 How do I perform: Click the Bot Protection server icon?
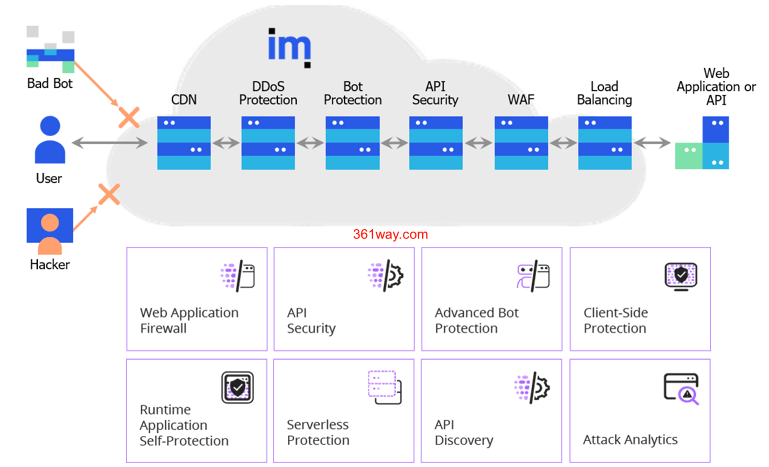pyautogui.click(x=352, y=142)
